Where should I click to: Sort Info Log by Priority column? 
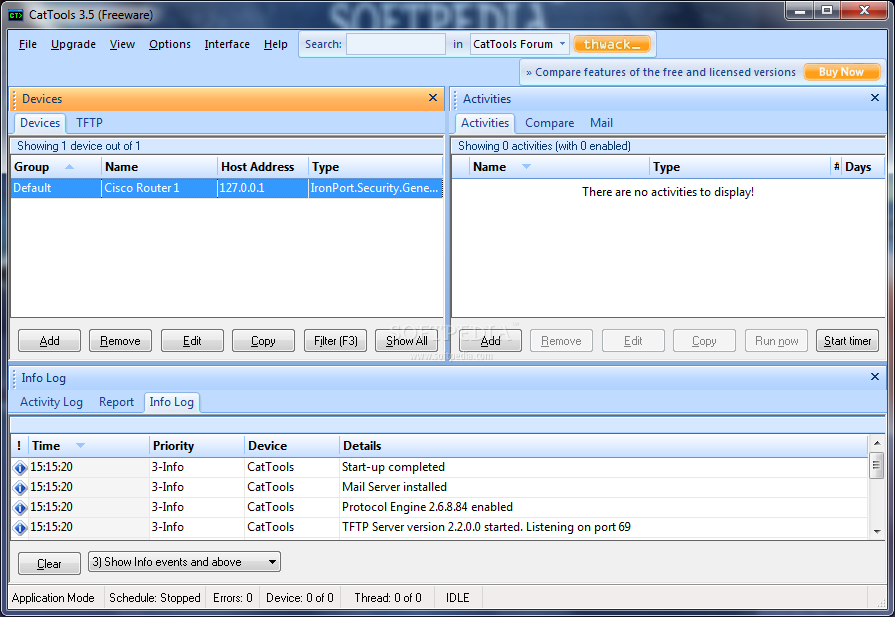tap(197, 446)
